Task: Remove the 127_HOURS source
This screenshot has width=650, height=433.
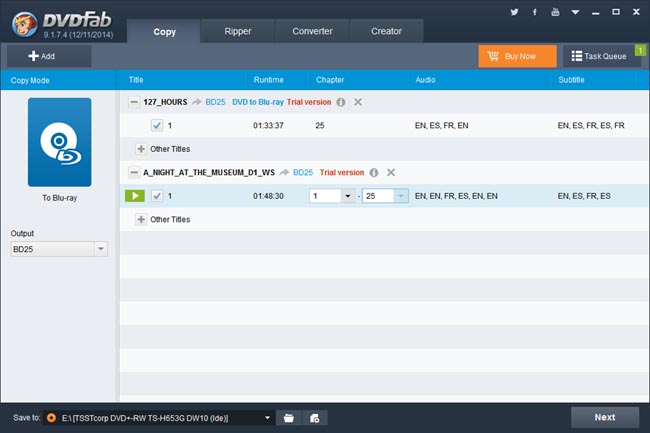Action: tap(358, 102)
